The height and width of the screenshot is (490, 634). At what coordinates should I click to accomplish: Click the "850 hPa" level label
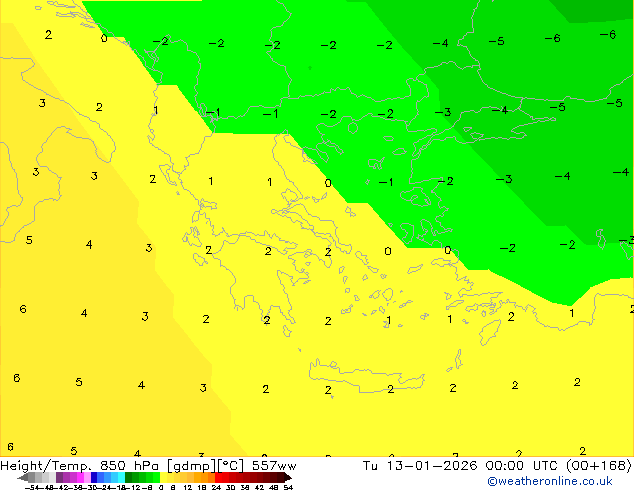pyautogui.click(x=129, y=466)
